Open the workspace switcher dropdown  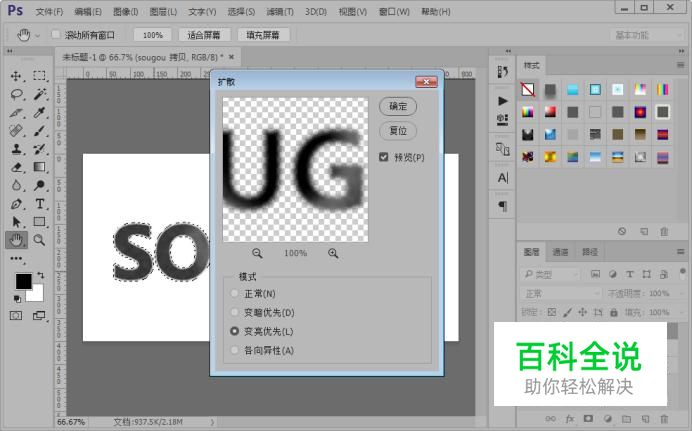647,35
